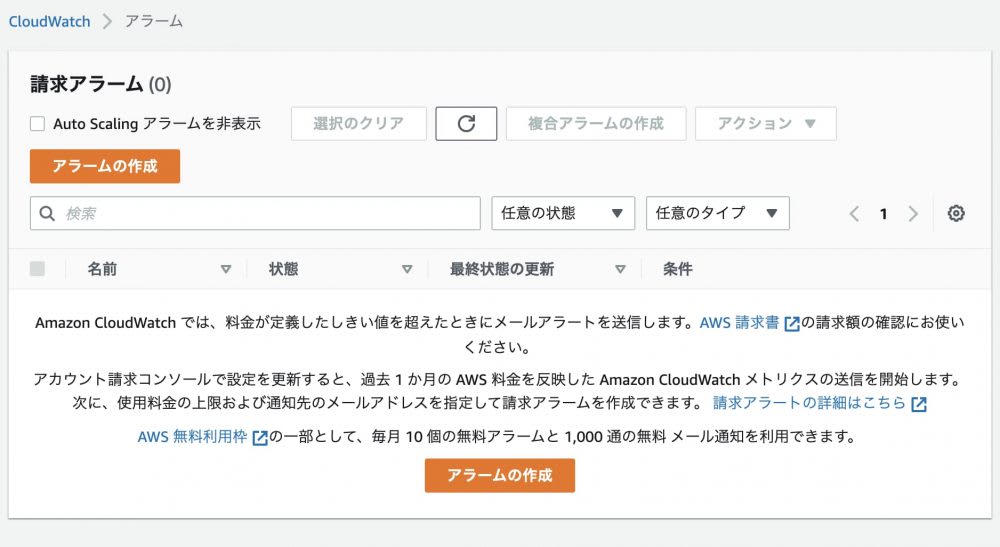Screen dimensions: 1000x547
Task: Click the 最終状態の更新 column header
Action: point(502,269)
